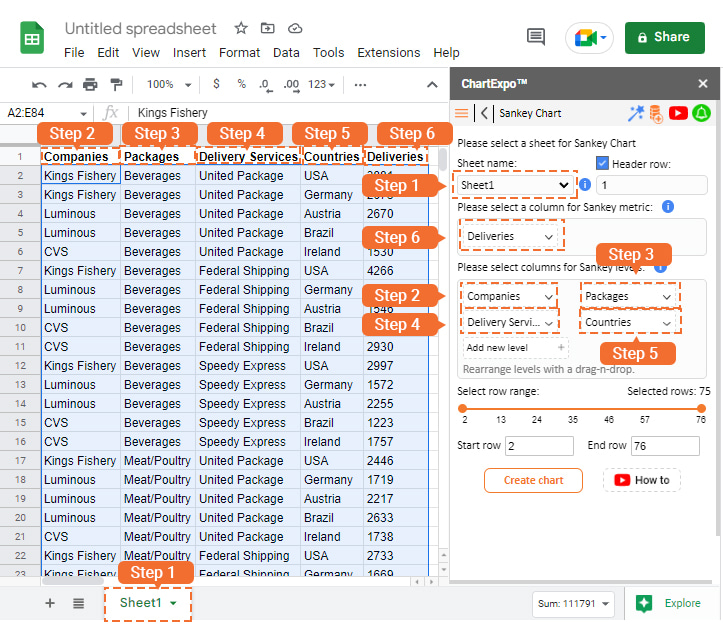Increase decimal places
The height and width of the screenshot is (638, 723).
pos(291,85)
